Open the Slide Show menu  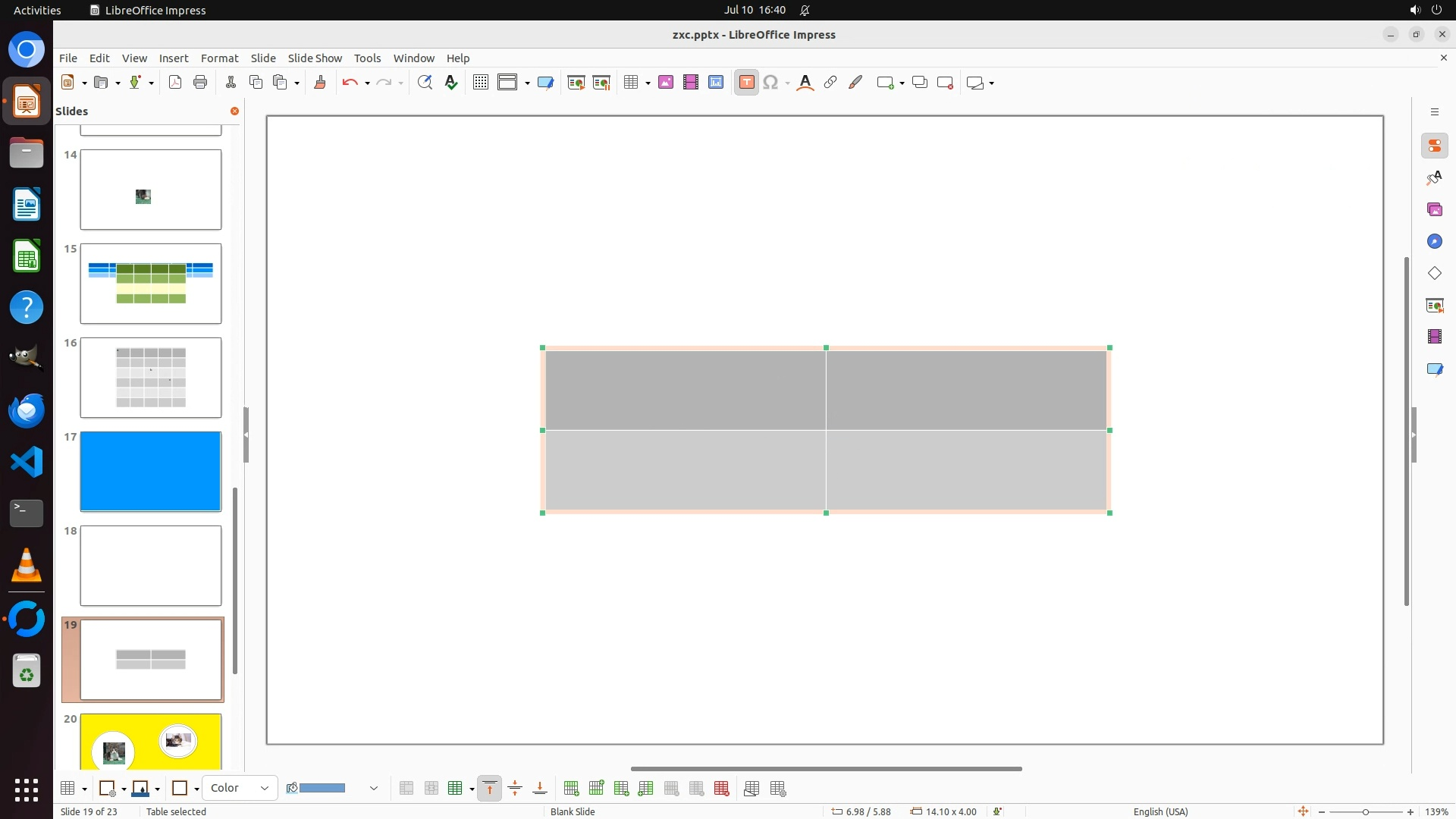315,58
